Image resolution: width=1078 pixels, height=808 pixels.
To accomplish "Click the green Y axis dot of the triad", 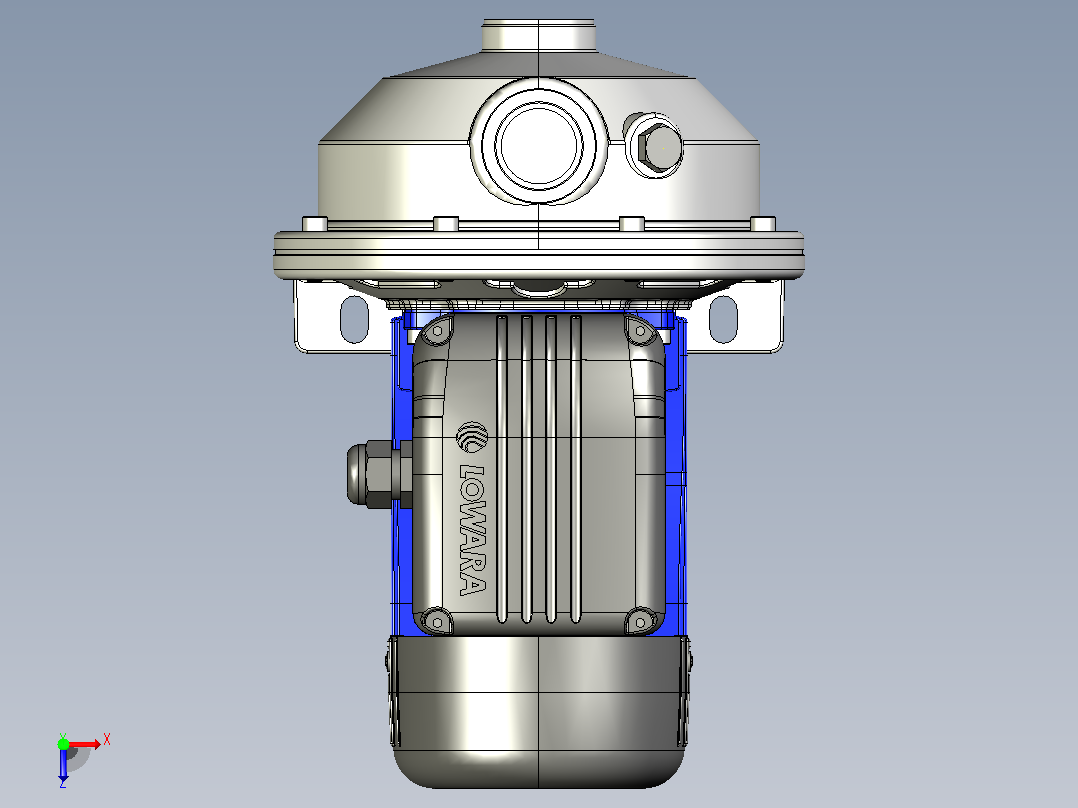I will pos(63,743).
